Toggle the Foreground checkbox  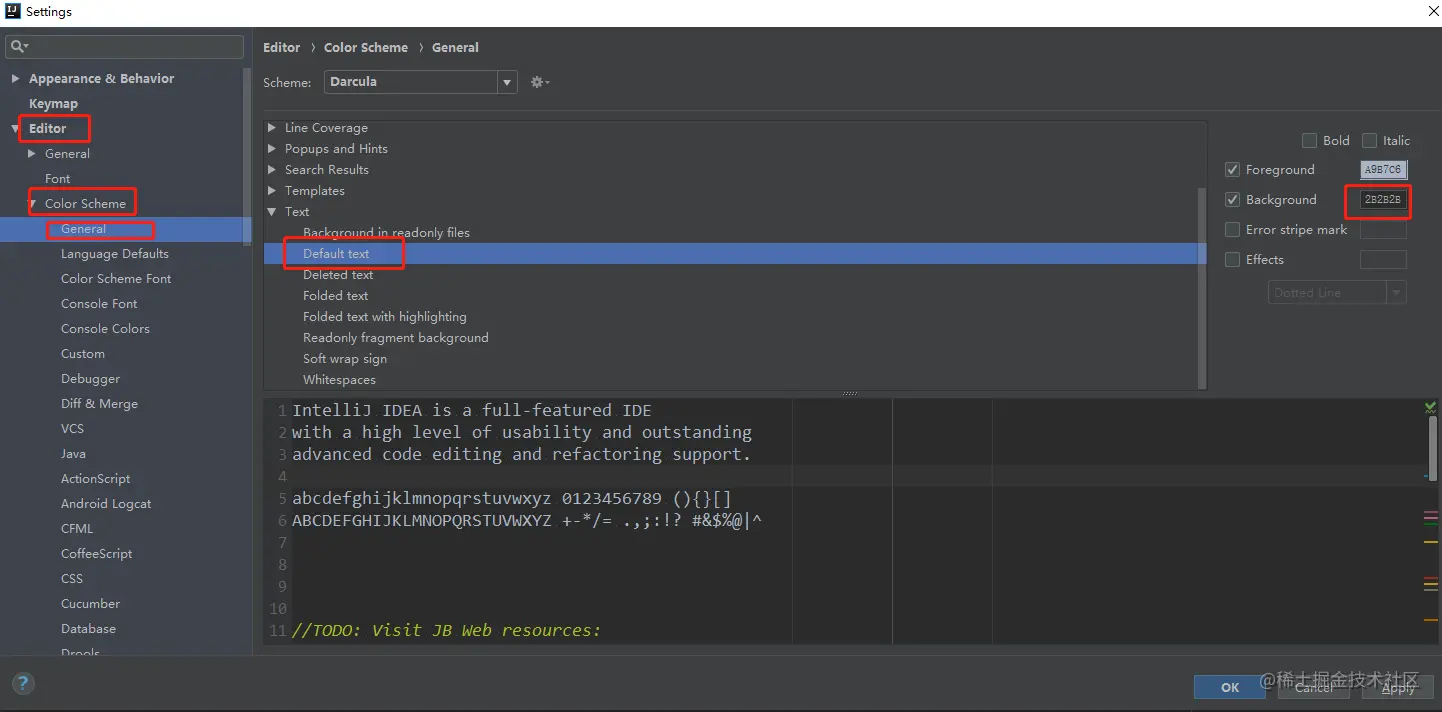click(1232, 170)
